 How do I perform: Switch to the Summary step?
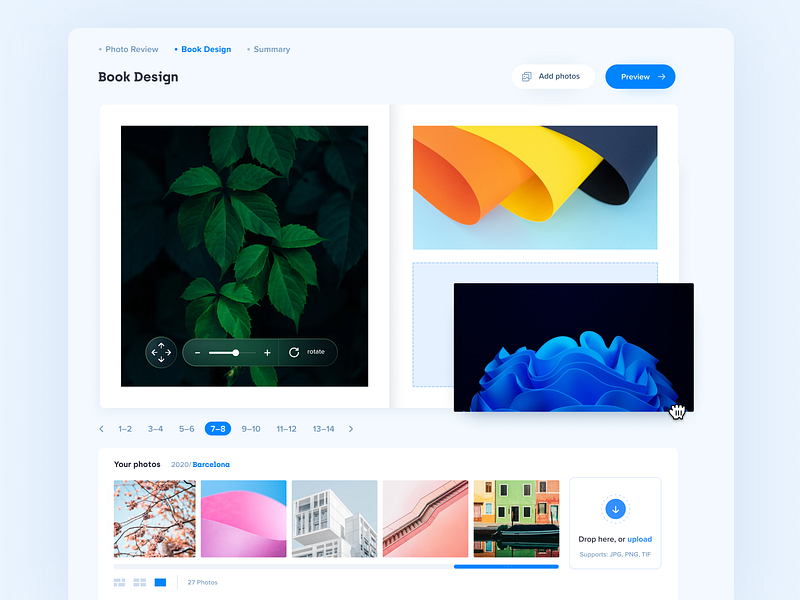271,49
